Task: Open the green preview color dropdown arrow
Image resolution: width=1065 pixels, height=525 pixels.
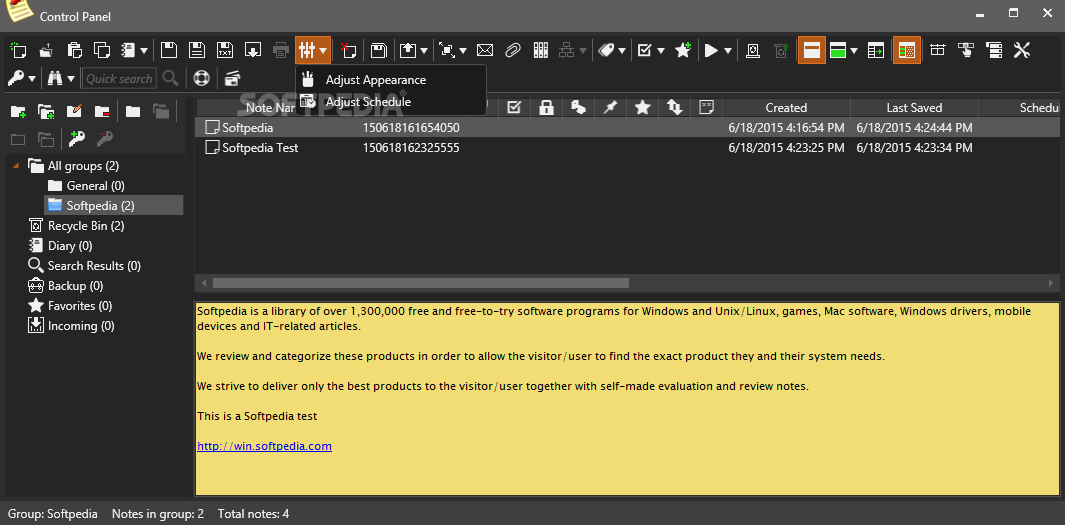Action: [854, 50]
